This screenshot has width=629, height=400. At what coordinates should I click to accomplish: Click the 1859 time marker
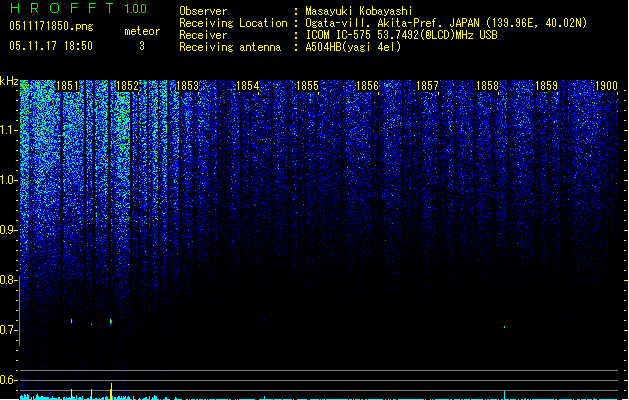(546, 85)
